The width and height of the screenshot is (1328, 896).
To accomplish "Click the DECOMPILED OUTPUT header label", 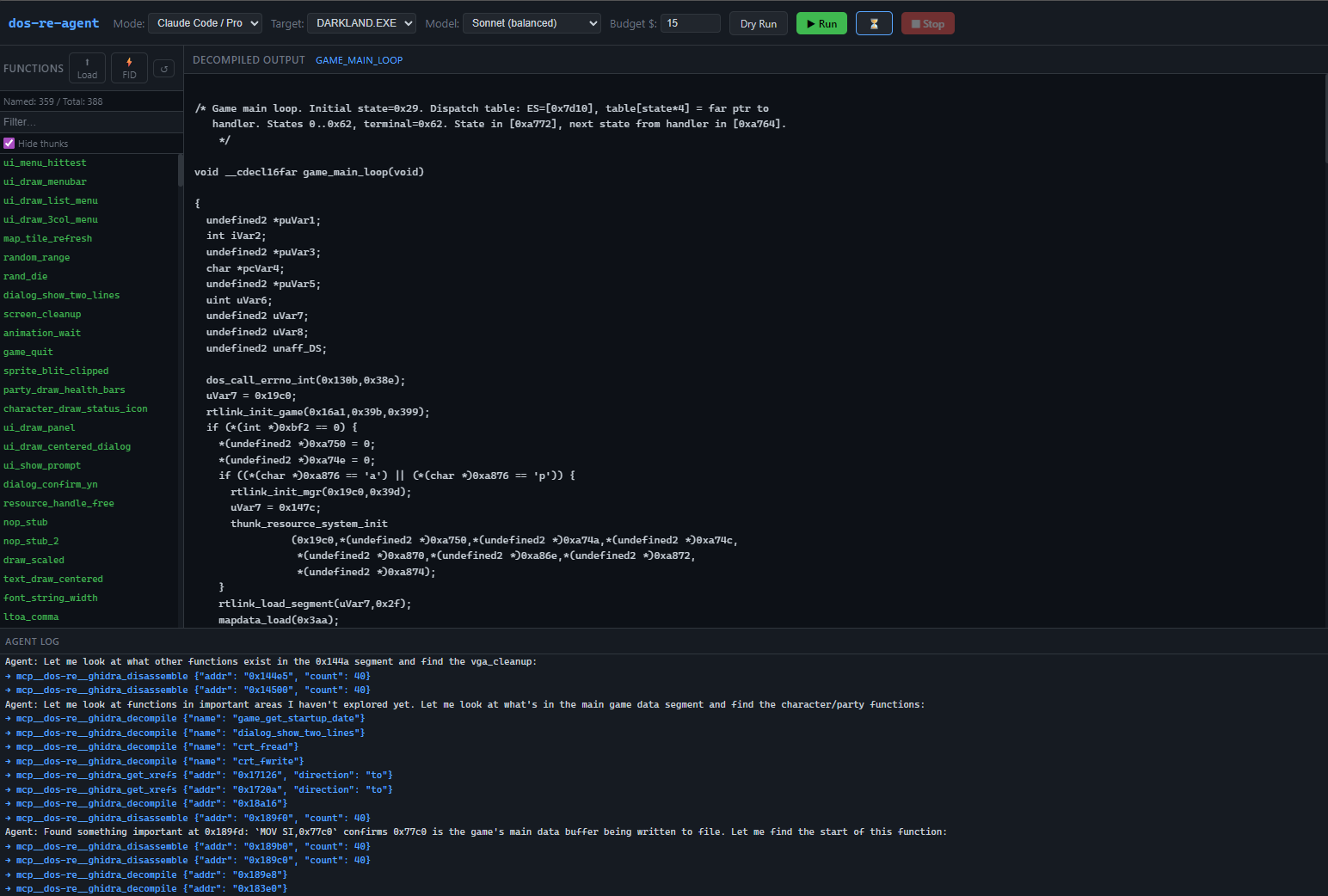I will pyautogui.click(x=249, y=60).
